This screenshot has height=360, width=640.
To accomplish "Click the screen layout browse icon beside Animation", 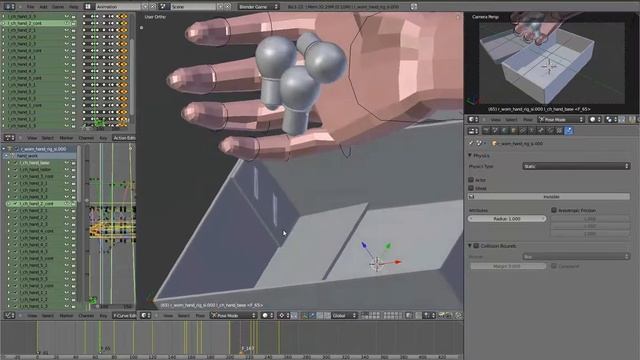I will tap(88, 7).
